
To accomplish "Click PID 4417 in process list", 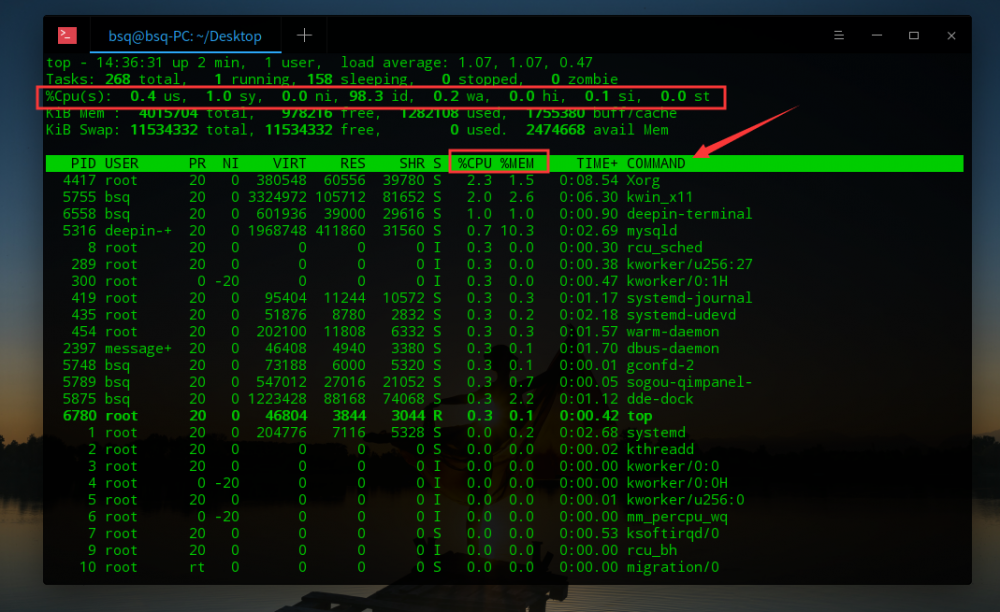I will [79, 180].
